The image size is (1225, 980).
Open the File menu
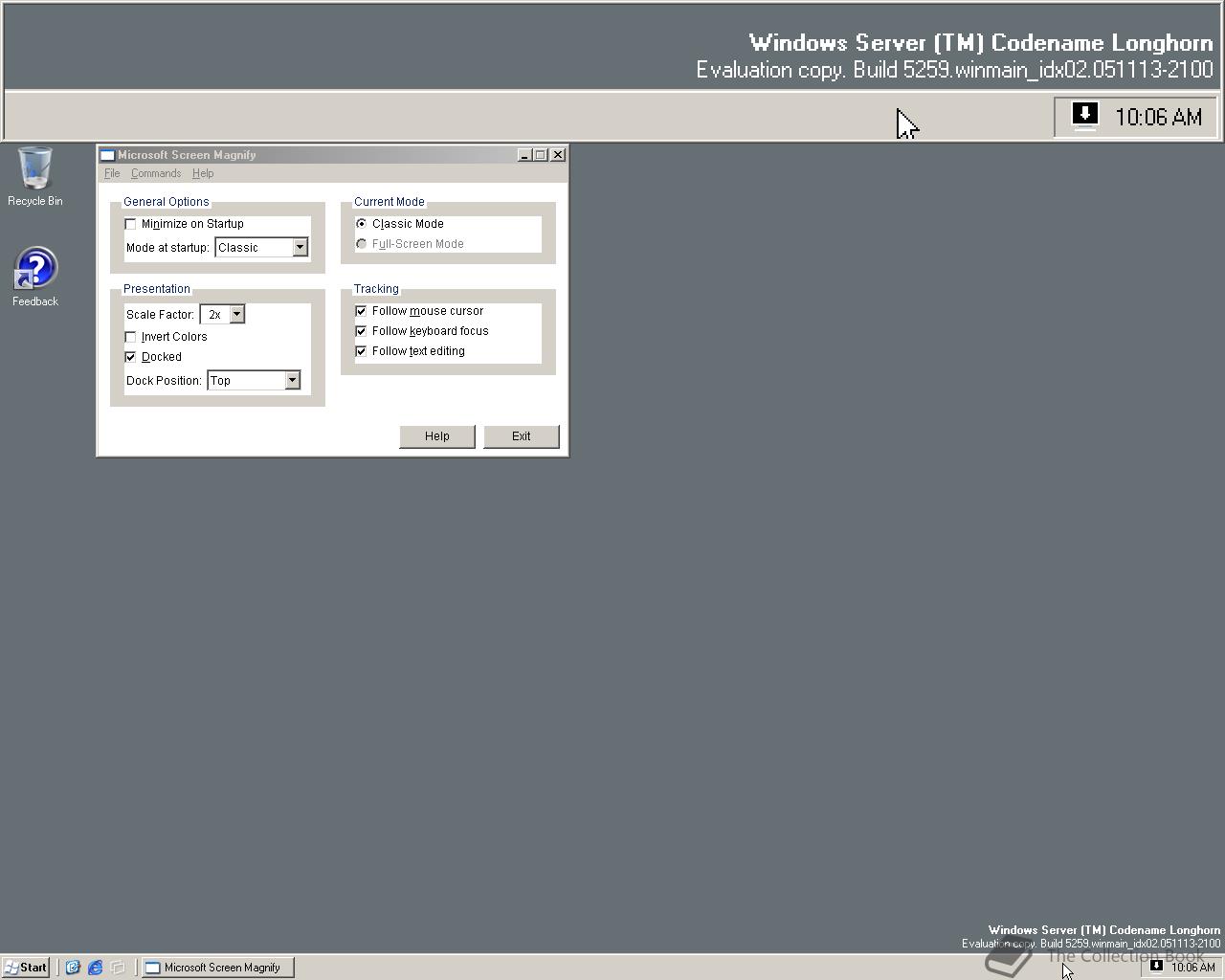click(x=112, y=173)
